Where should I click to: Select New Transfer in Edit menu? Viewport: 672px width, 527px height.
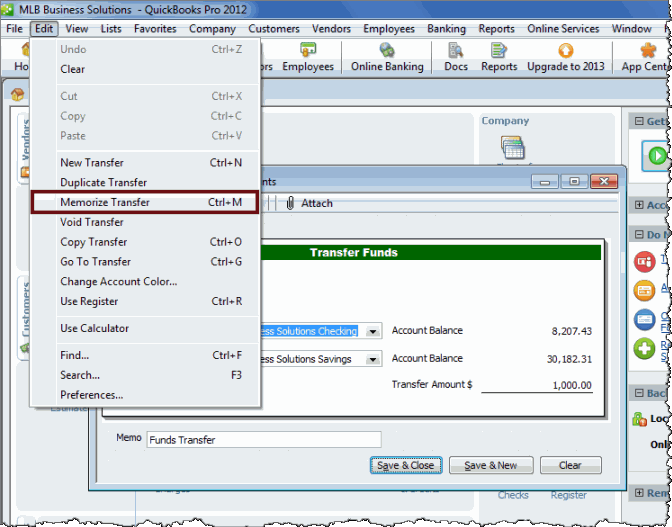click(145, 163)
